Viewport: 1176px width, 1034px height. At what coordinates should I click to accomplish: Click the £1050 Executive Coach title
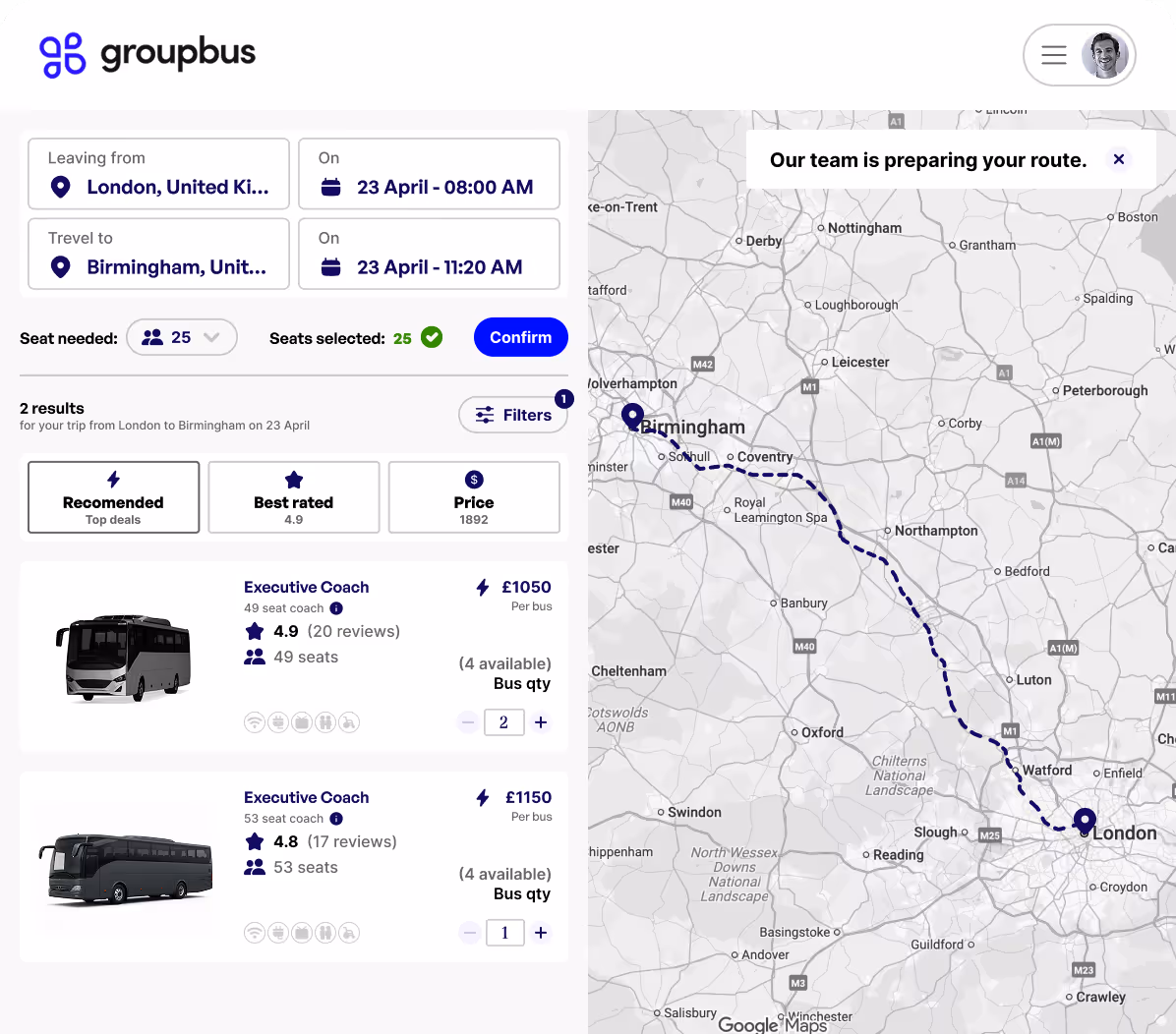pyautogui.click(x=306, y=587)
